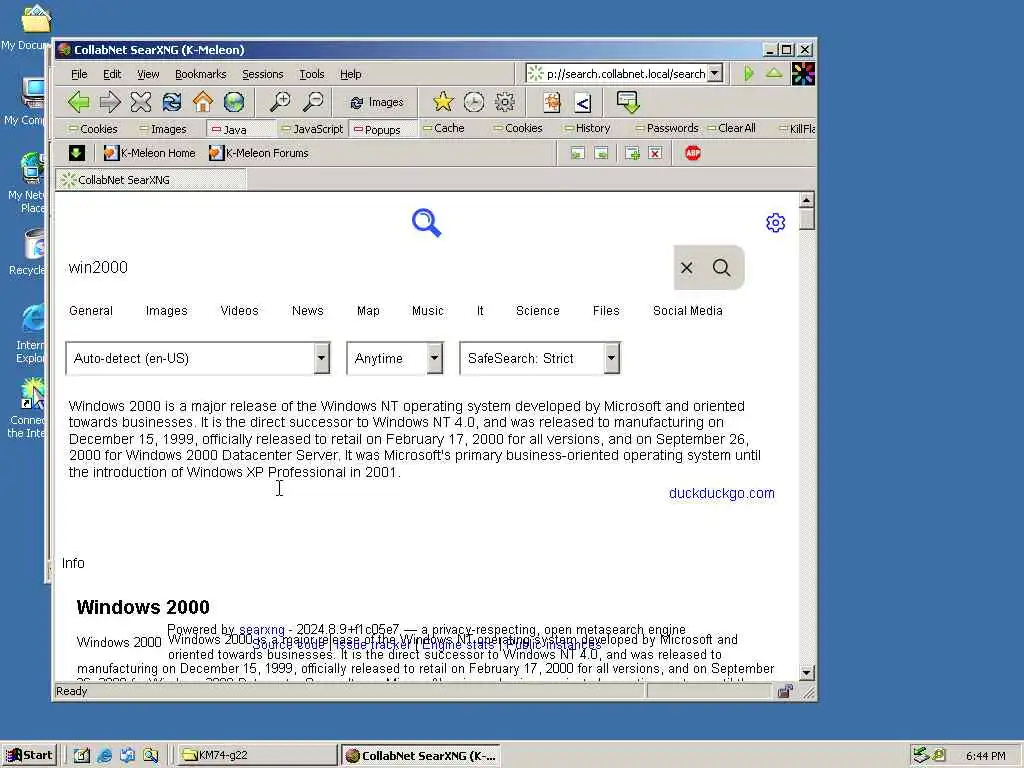This screenshot has width=1024, height=768.
Task: Go back with the green left arrow
Action: [x=78, y=102]
